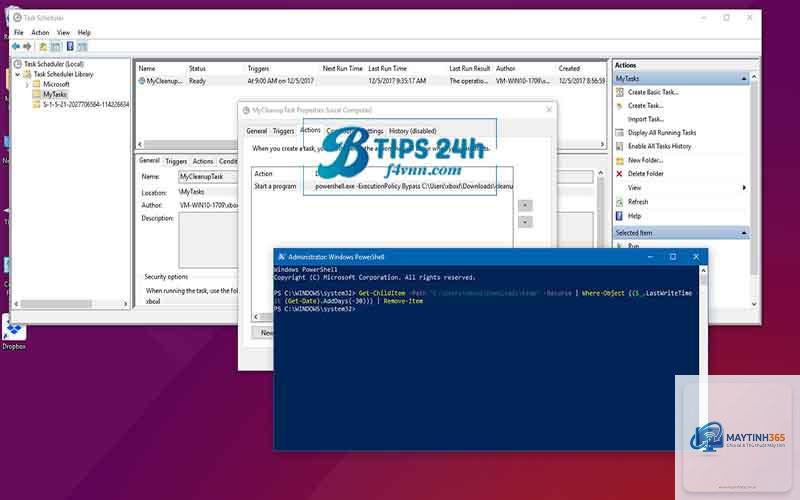The height and width of the screenshot is (500, 800).
Task: Open the Help toolbar icon
Action: tap(70, 46)
